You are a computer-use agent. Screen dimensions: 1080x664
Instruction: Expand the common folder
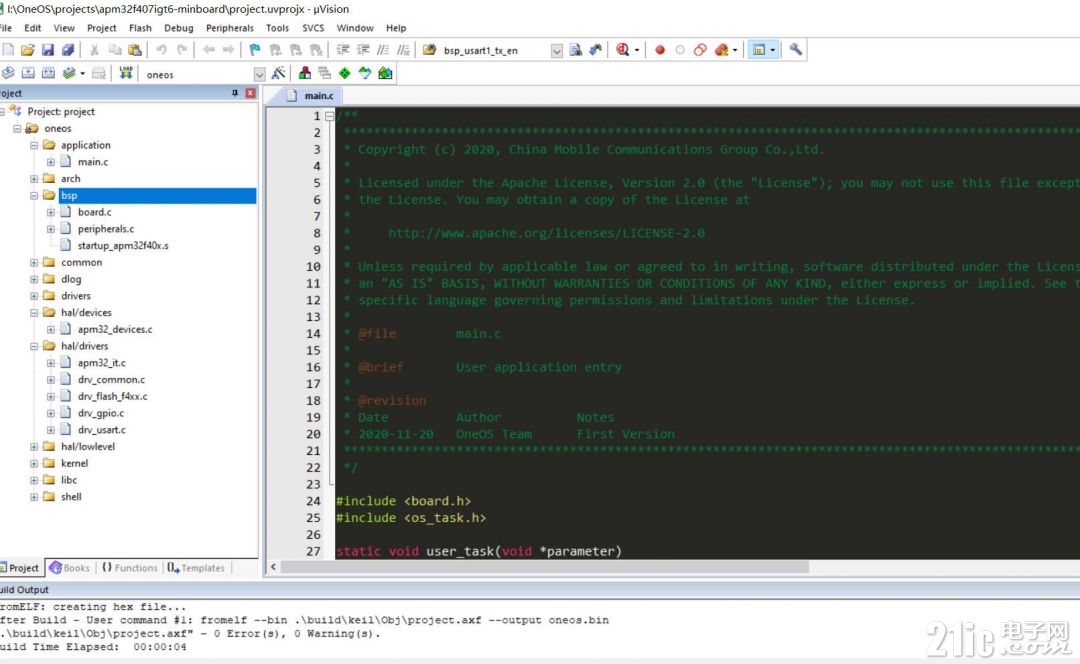34,262
